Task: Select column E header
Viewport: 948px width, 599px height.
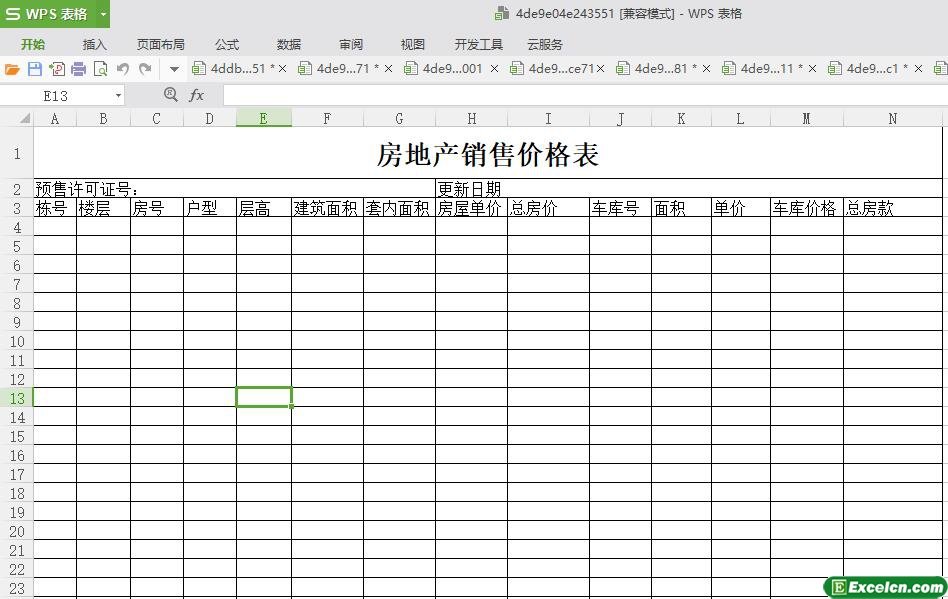Action: (264, 118)
